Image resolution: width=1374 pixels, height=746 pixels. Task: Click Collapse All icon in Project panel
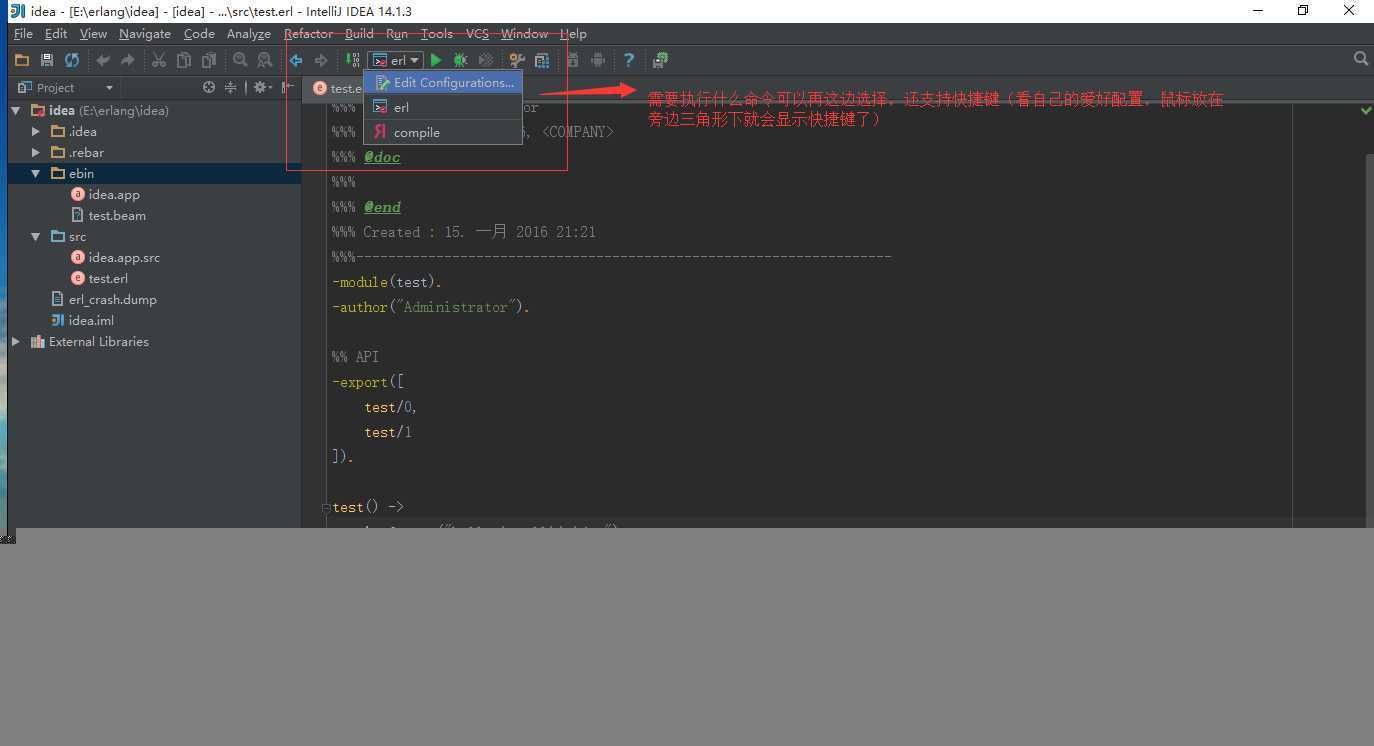[230, 87]
